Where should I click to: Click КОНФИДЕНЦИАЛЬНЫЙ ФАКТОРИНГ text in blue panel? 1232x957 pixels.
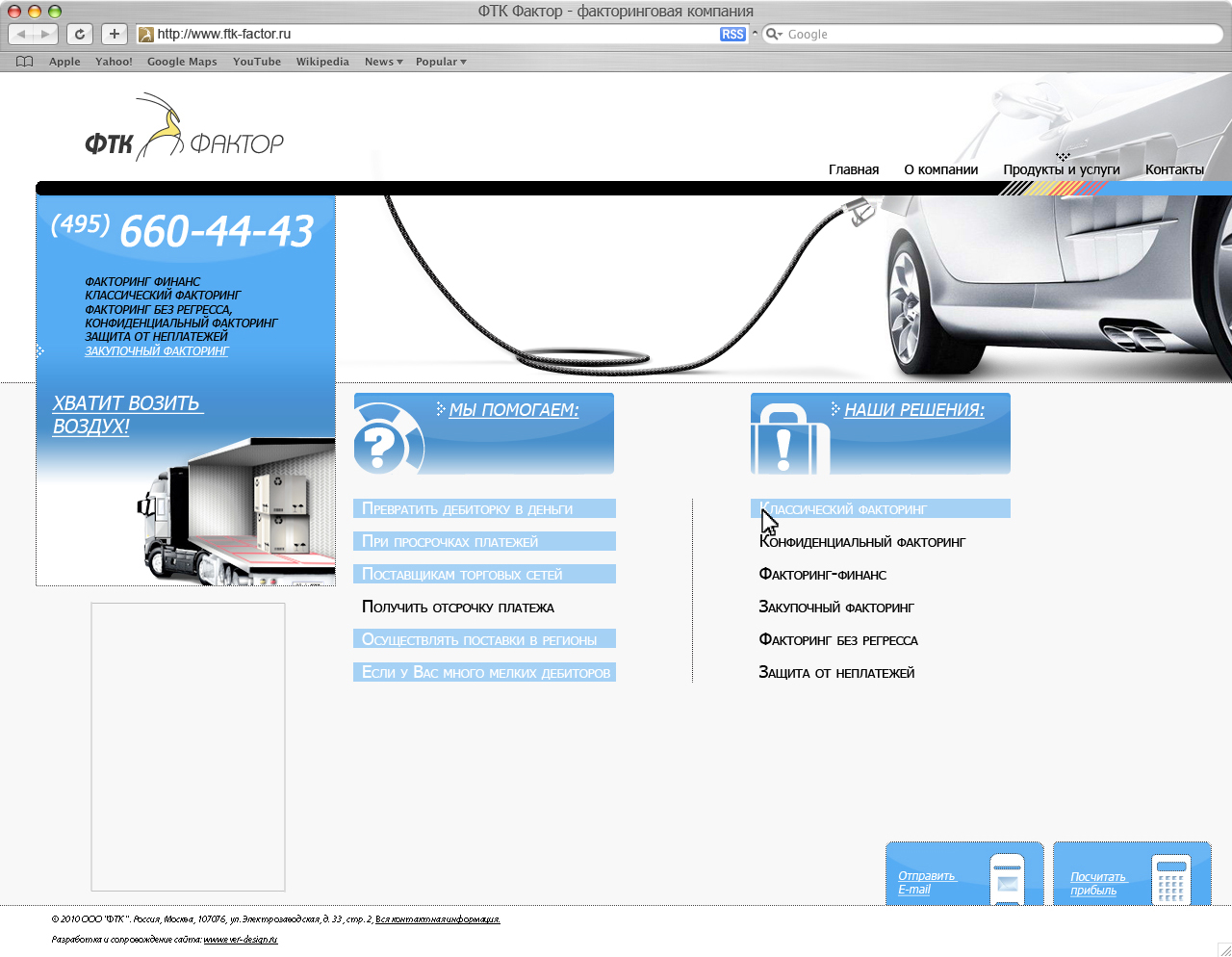(x=181, y=323)
